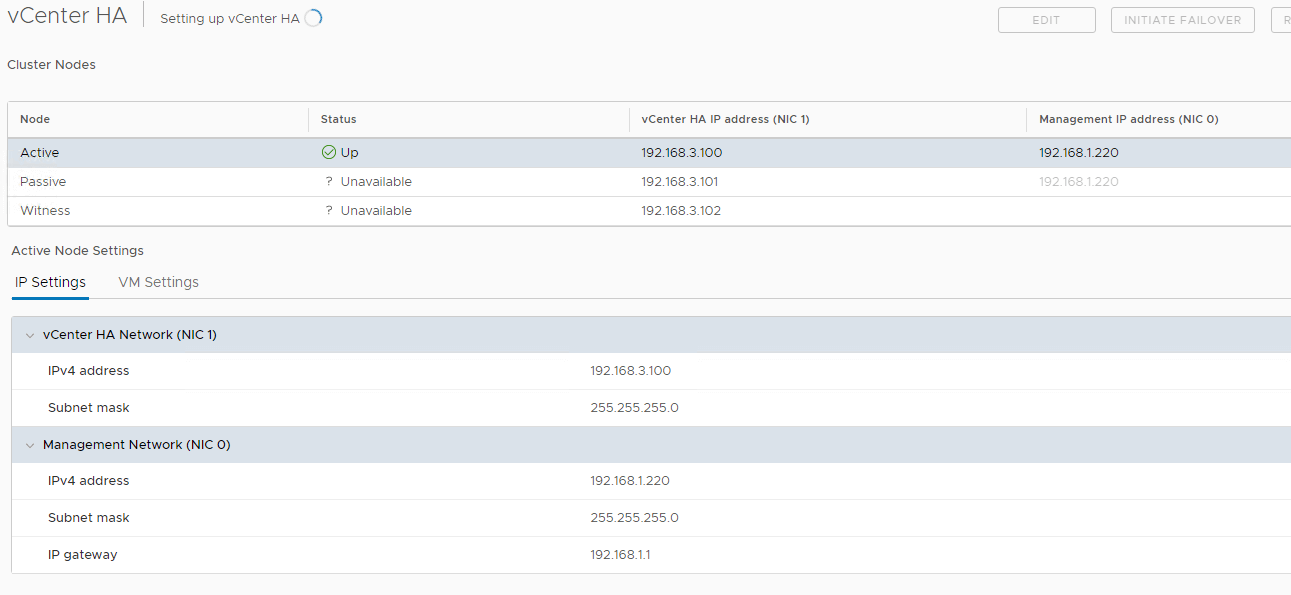Viewport: 1291px width, 595px height.
Task: Click "Subnet mask" label under Management Network
Action: coord(89,518)
